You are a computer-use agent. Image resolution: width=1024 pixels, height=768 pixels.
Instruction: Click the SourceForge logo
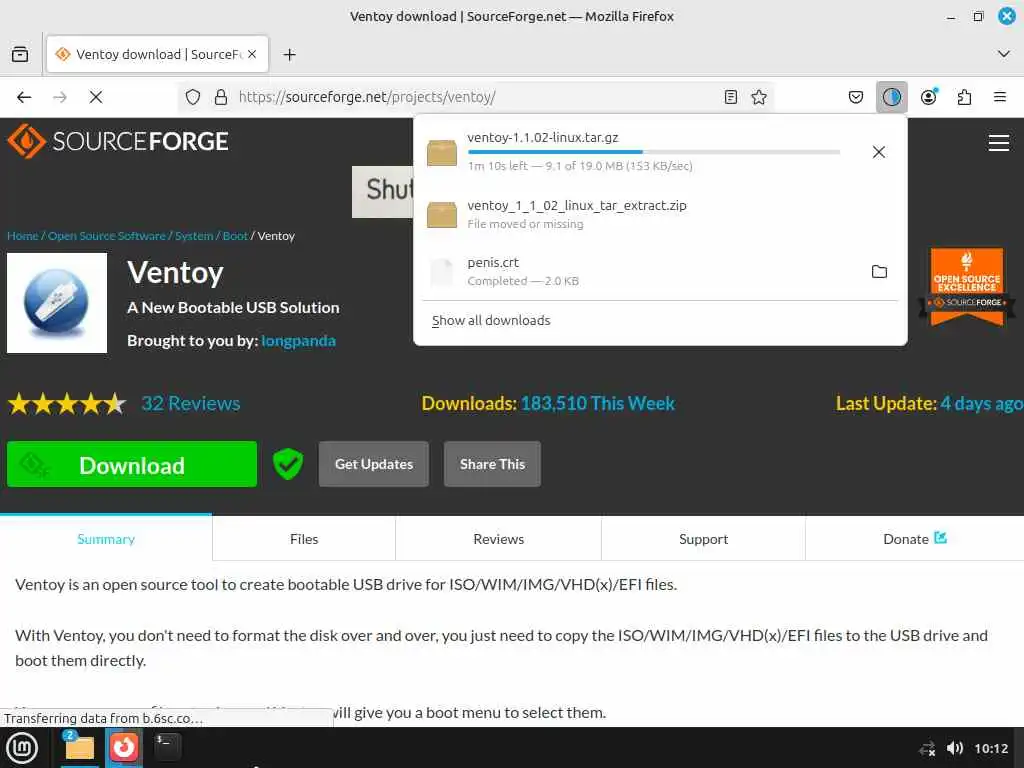[x=118, y=141]
